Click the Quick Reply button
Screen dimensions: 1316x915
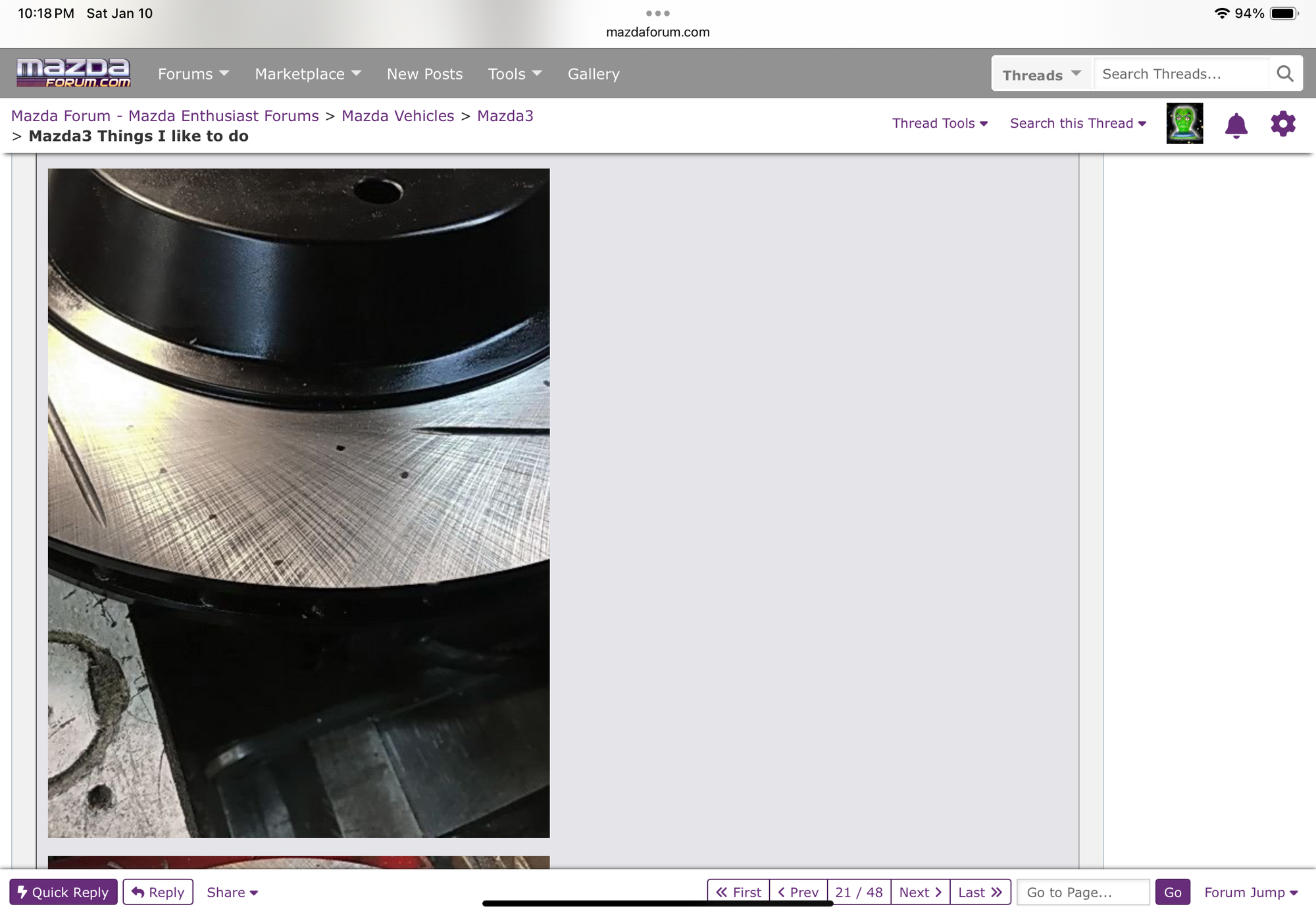click(x=63, y=892)
